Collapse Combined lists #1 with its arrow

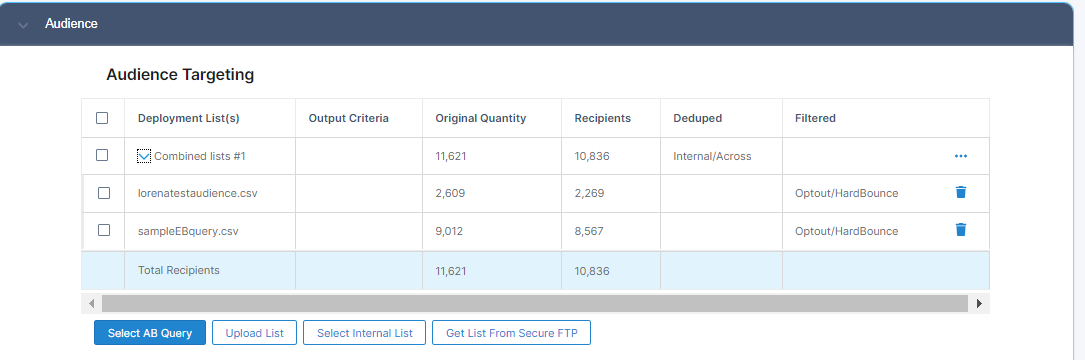144,156
